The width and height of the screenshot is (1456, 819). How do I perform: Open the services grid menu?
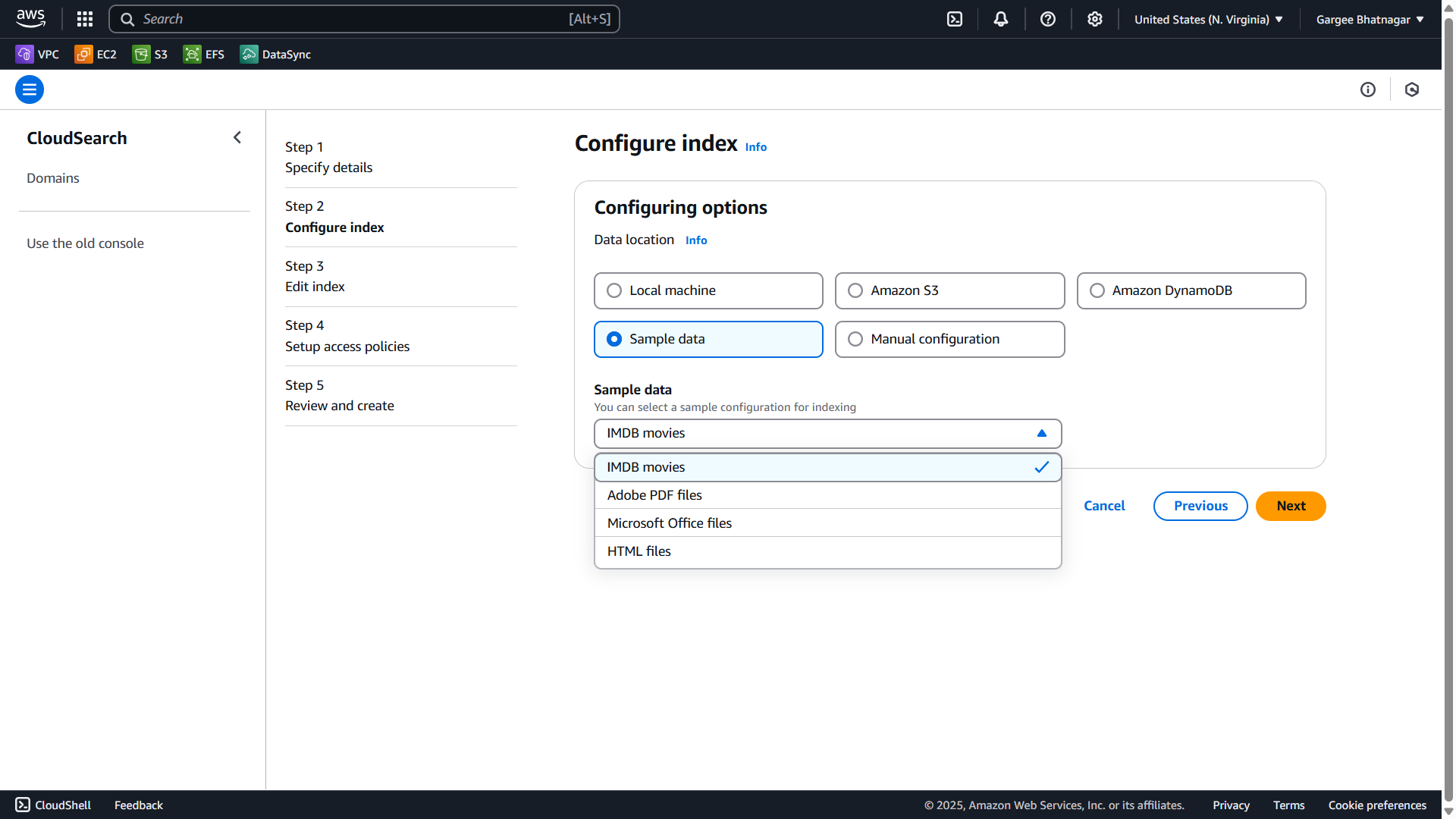85,19
